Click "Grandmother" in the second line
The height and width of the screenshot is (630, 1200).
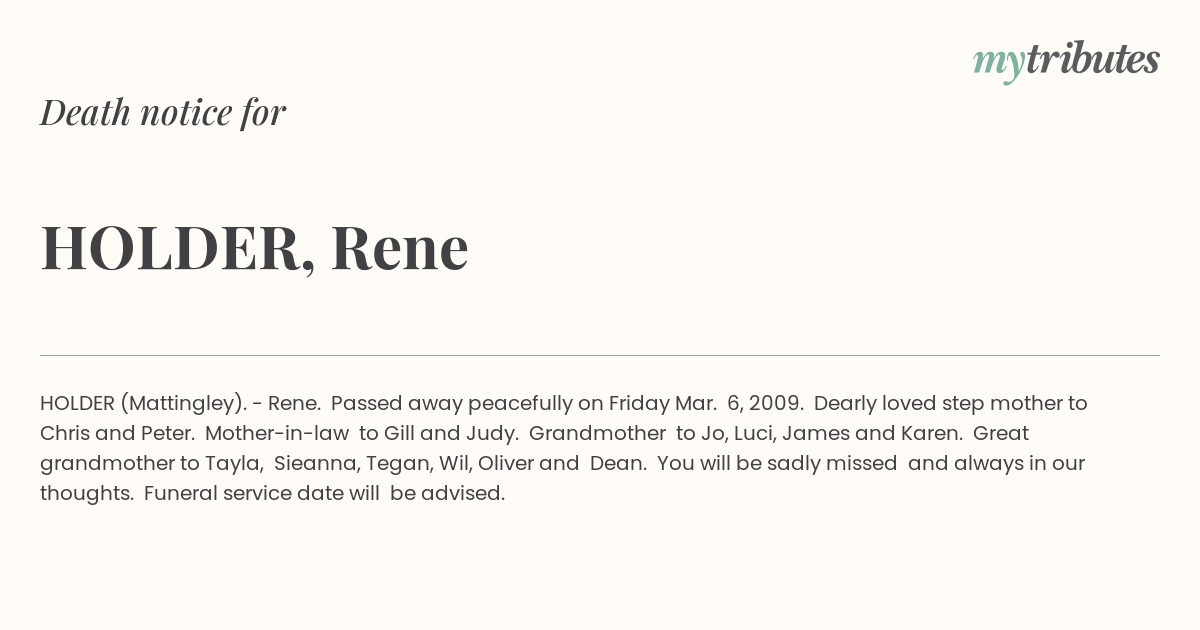597,434
